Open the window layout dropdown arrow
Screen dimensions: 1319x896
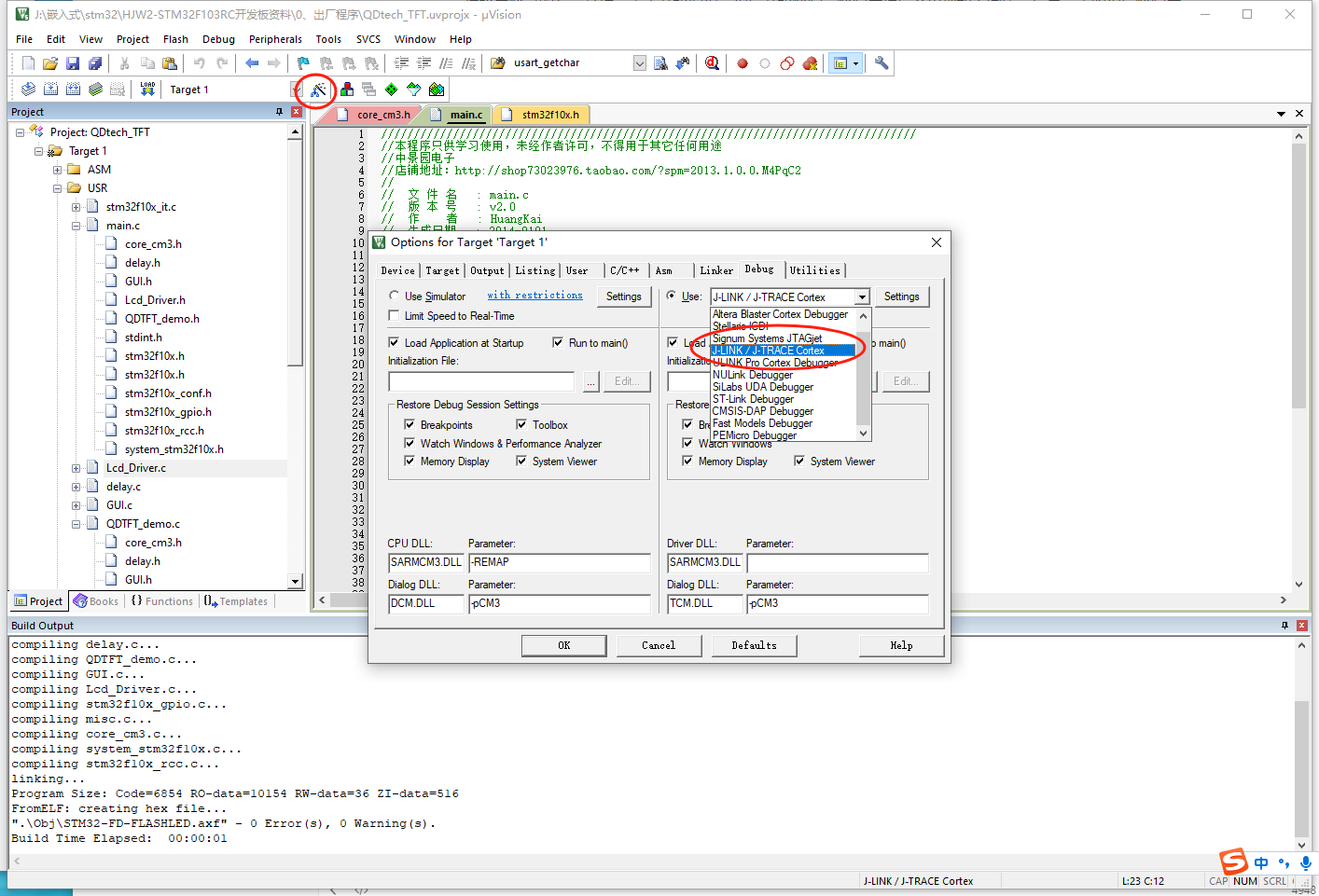tap(855, 63)
